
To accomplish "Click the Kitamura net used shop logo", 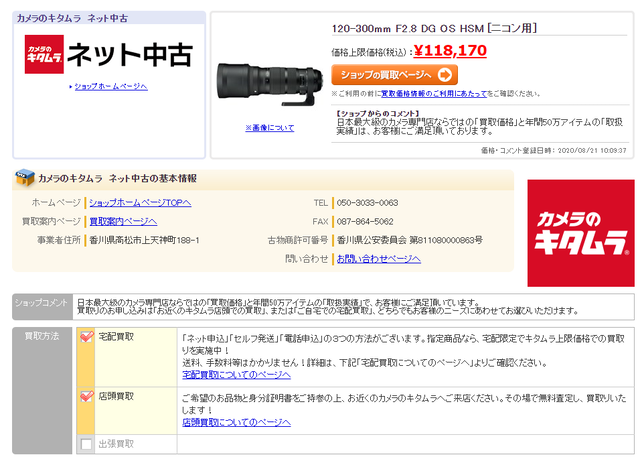I will point(108,54).
